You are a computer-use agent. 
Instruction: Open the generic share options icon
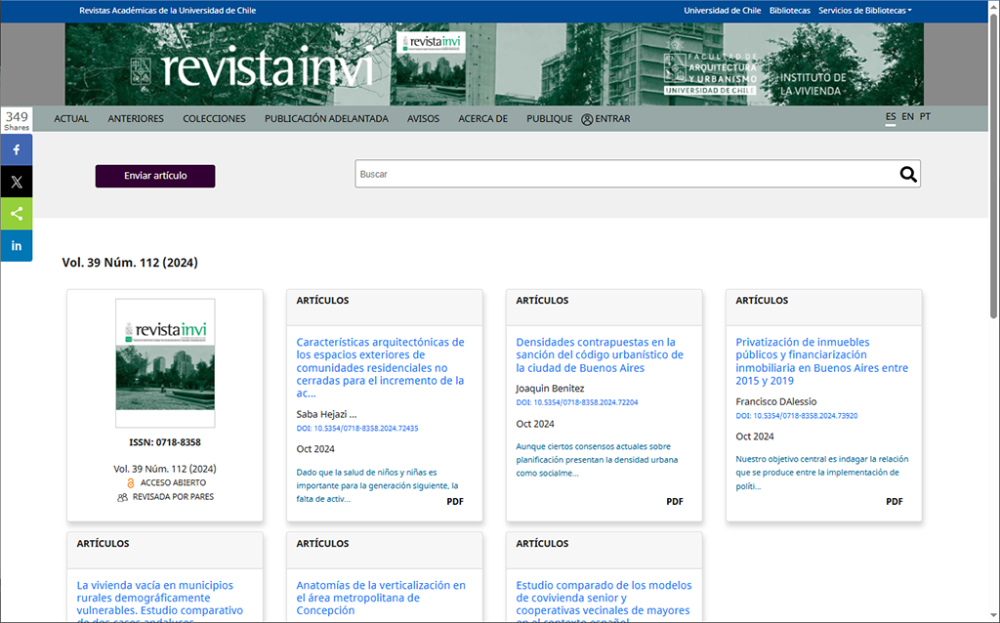[x=16, y=213]
